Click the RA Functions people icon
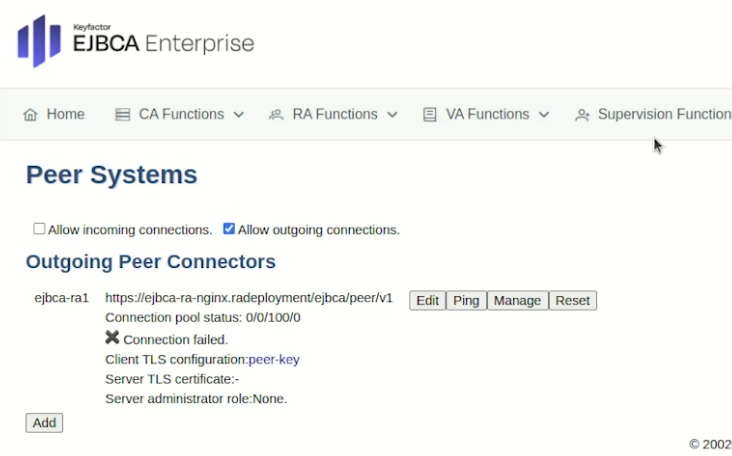732x456 pixels. pos(277,115)
